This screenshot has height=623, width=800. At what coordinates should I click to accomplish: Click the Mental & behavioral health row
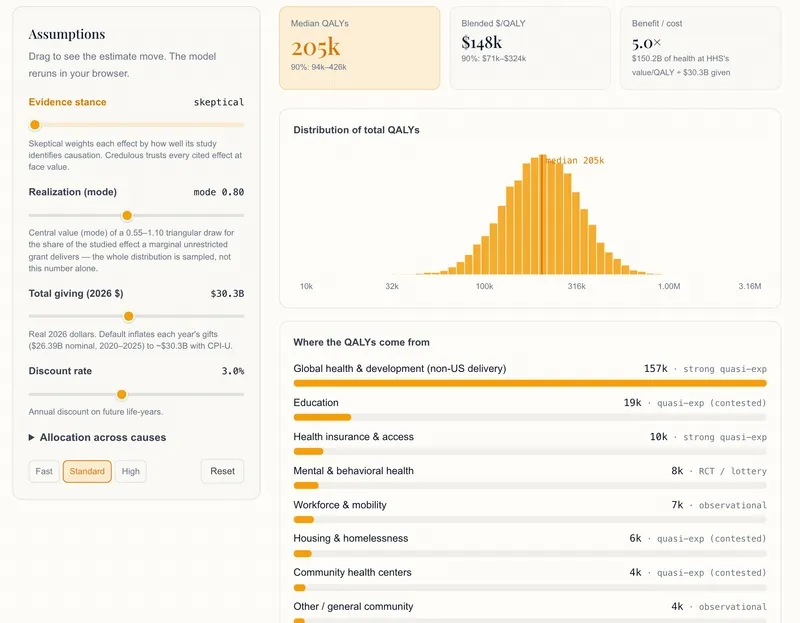[x=530, y=477]
